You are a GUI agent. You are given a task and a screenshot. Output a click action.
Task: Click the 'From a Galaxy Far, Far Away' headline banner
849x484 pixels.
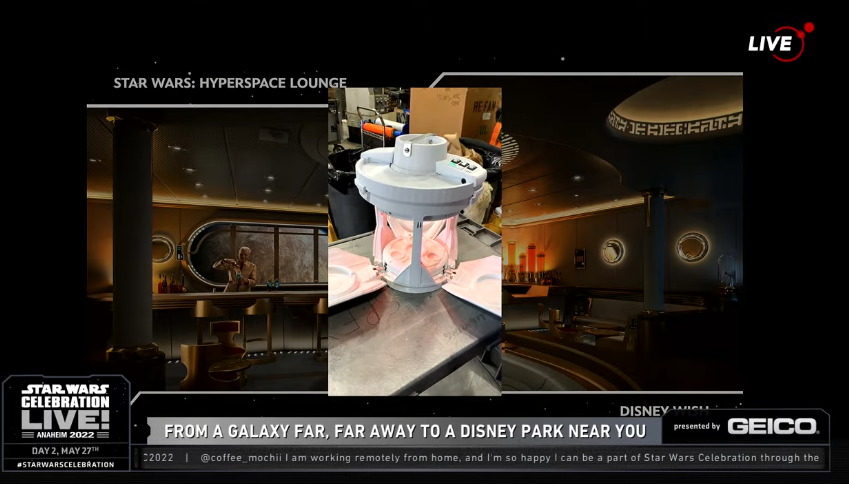tap(405, 432)
